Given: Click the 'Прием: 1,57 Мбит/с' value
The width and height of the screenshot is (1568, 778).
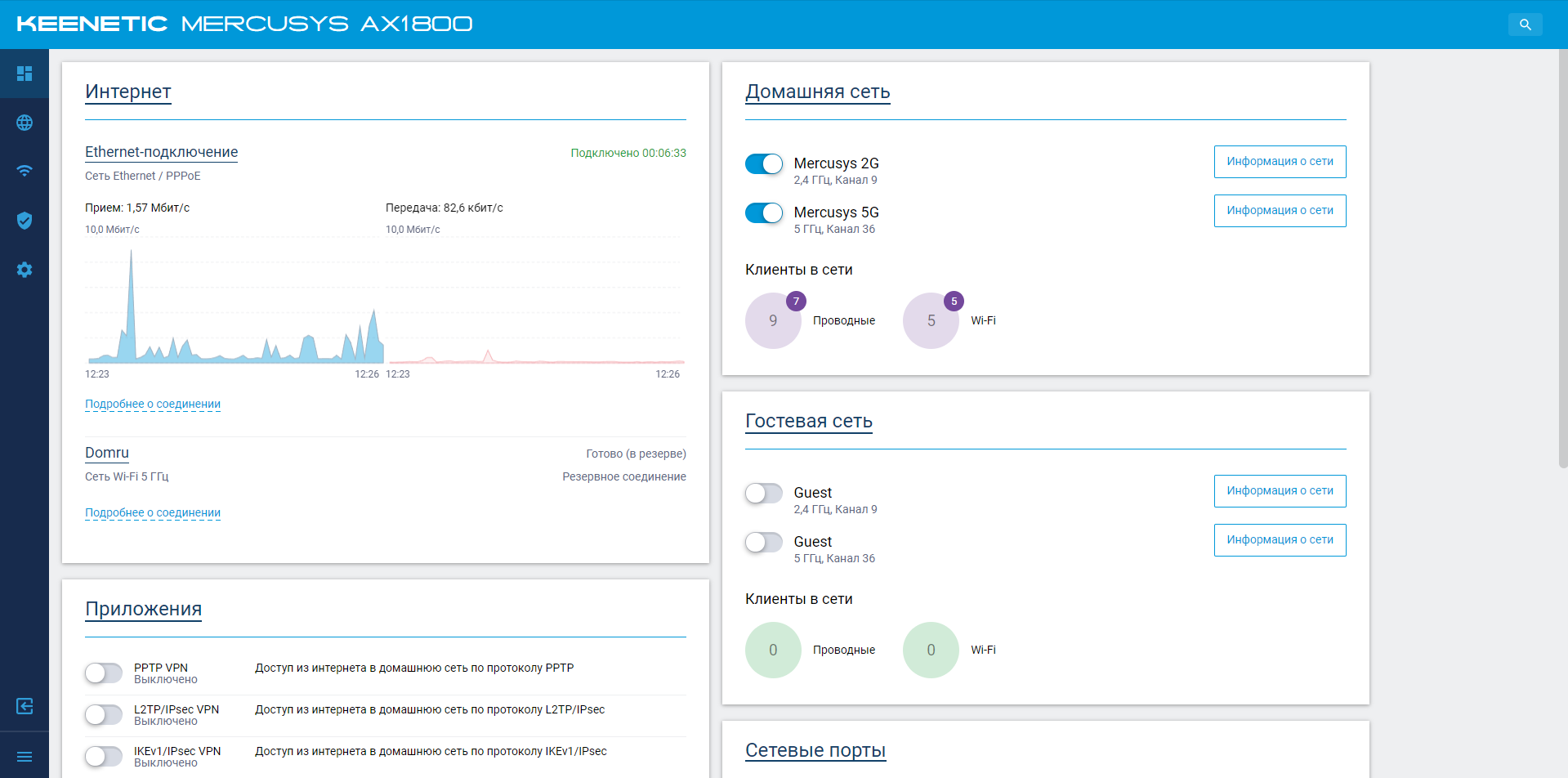Looking at the screenshot, I should (137, 208).
